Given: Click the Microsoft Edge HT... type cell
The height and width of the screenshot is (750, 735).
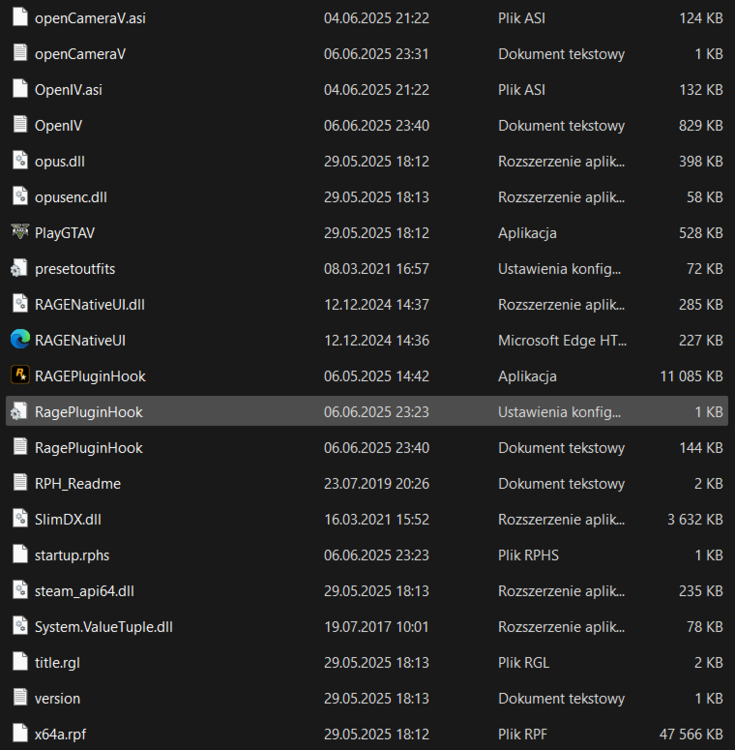Looking at the screenshot, I should point(562,341).
